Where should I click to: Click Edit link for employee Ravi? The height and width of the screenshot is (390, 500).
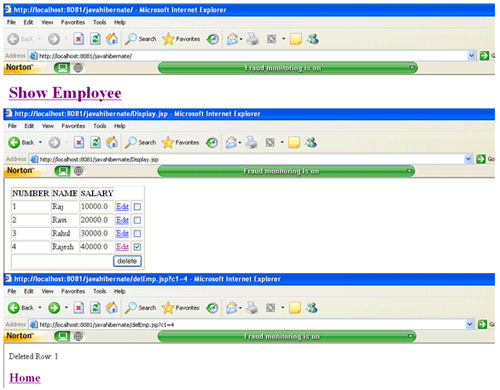pyautogui.click(x=122, y=220)
